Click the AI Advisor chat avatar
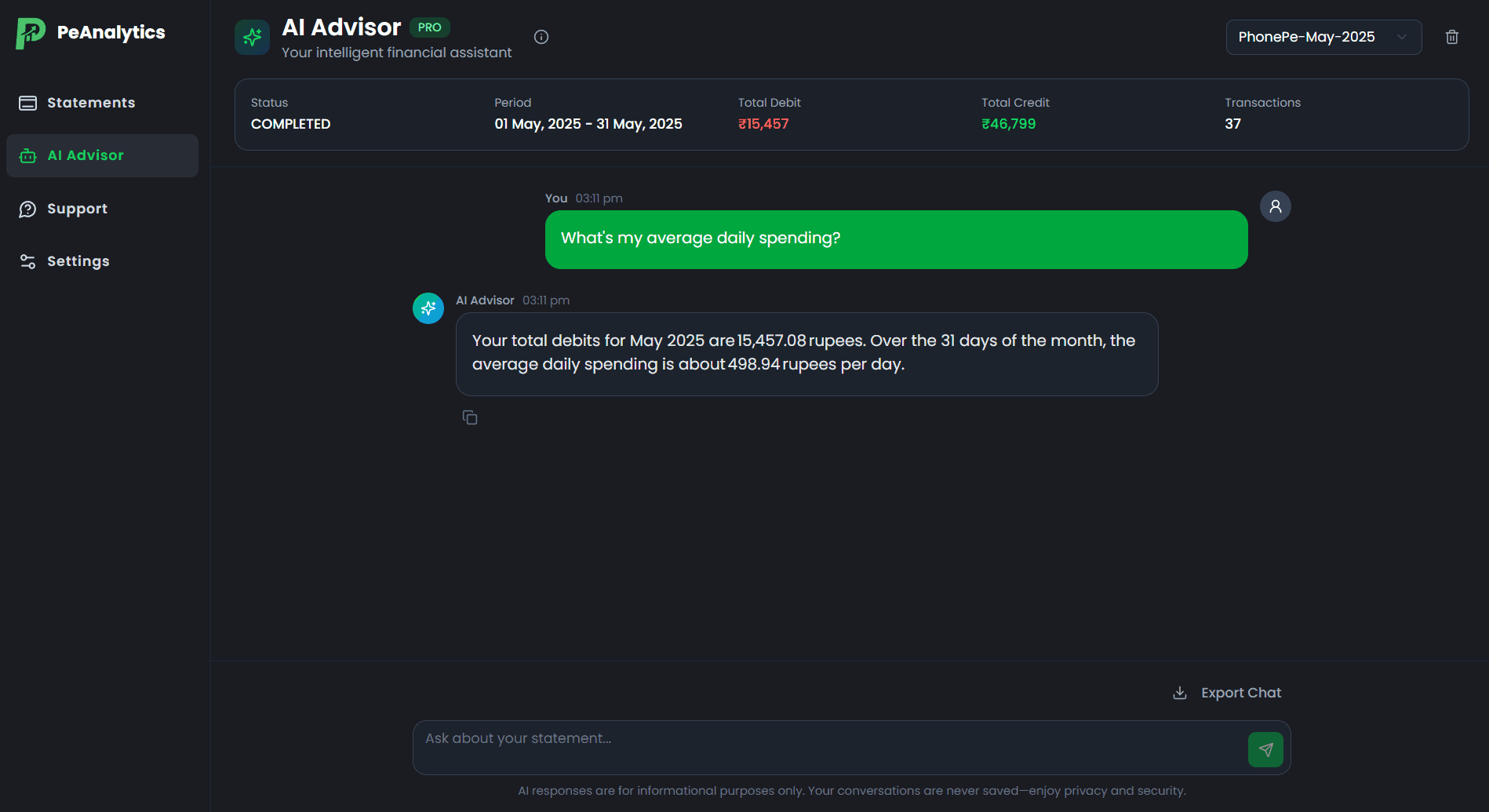 point(428,308)
